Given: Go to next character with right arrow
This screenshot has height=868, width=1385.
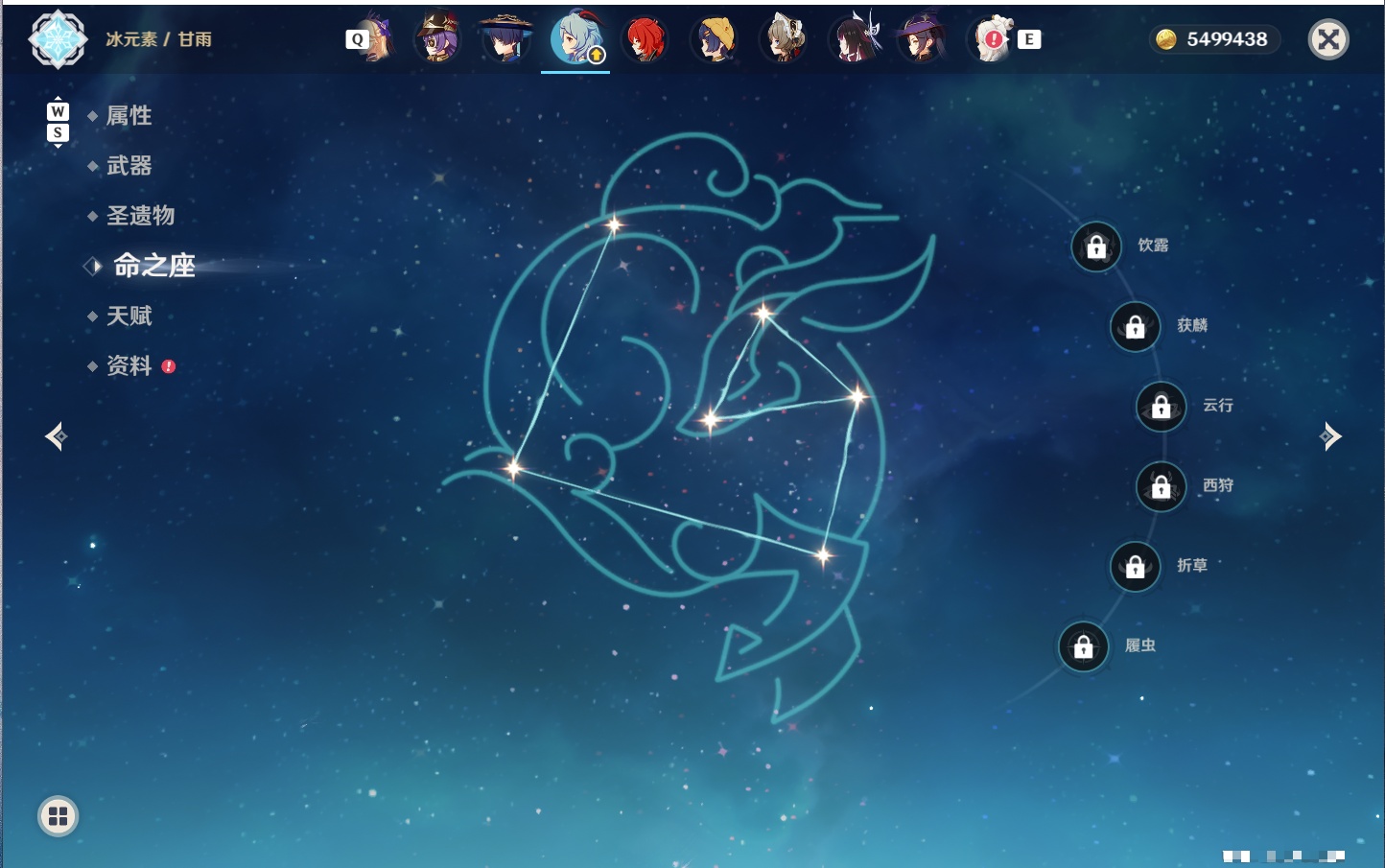Looking at the screenshot, I should pos(1330,436).
